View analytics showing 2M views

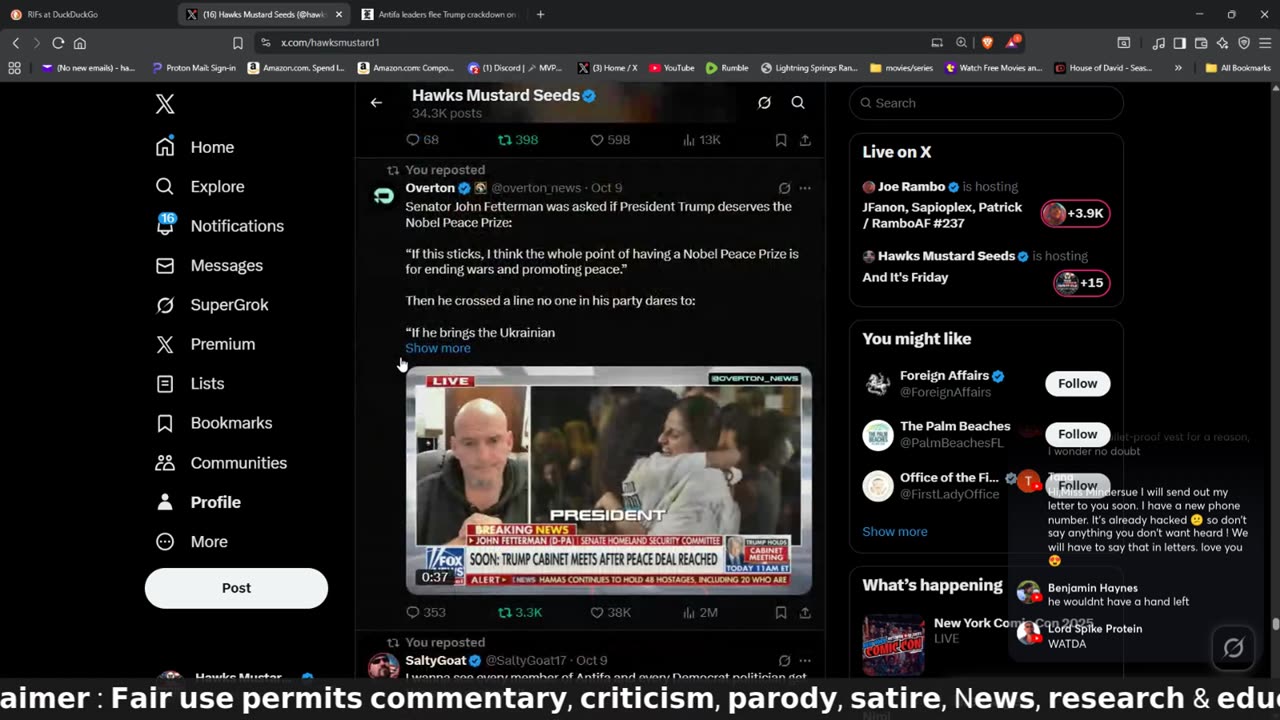[700, 613]
